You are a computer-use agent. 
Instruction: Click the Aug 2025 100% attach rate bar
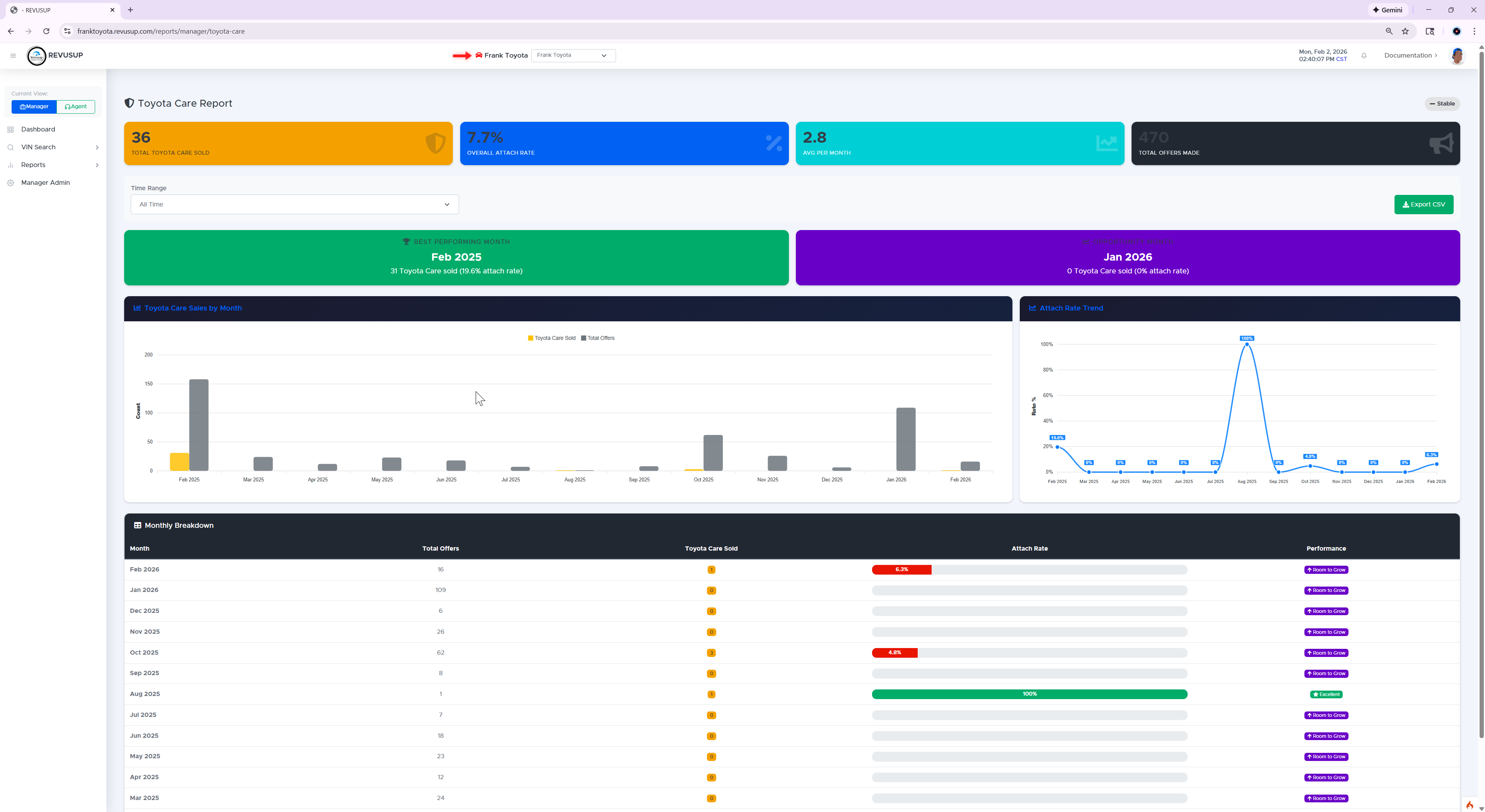(x=1029, y=694)
